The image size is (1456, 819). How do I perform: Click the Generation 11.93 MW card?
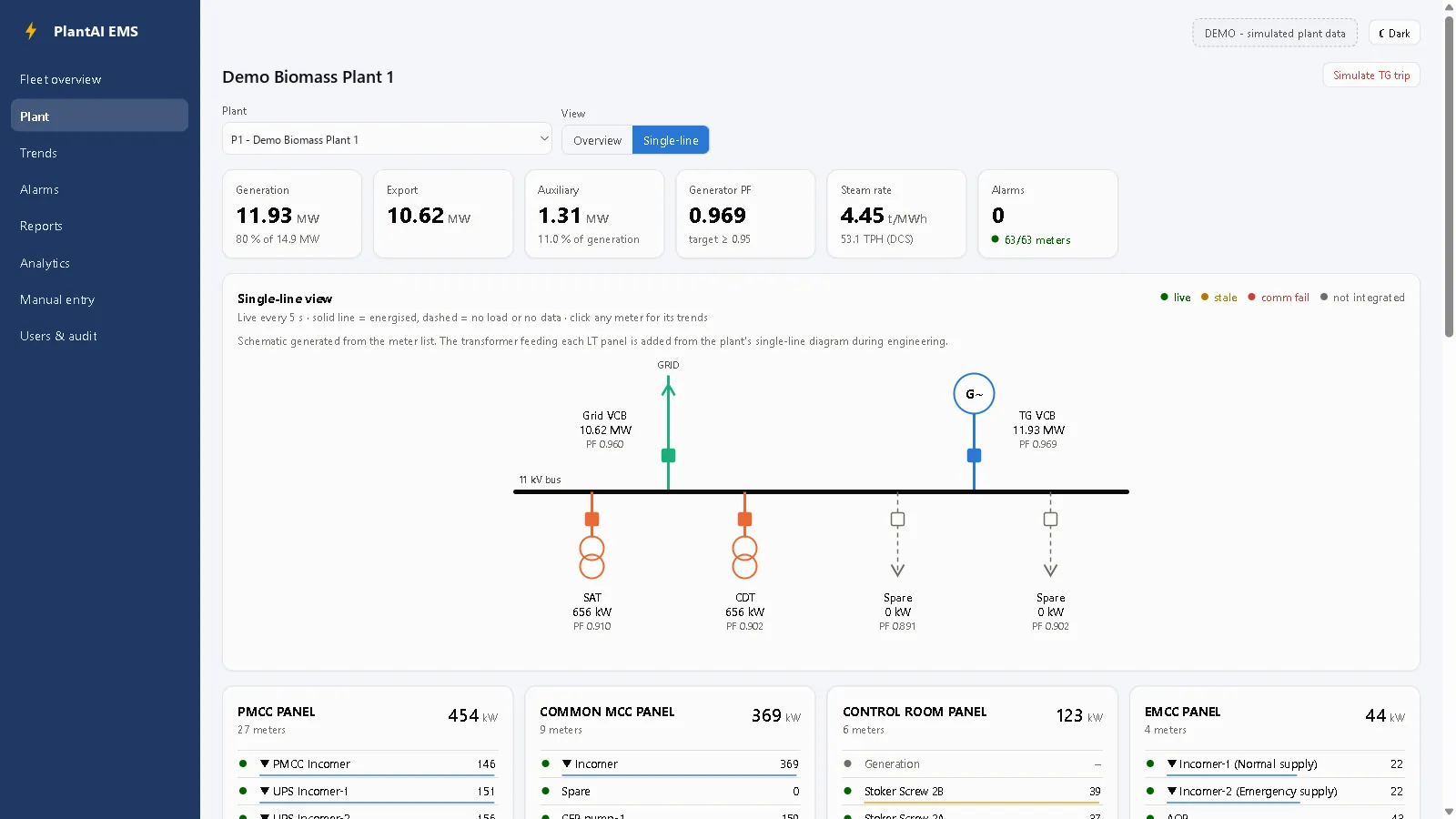tap(291, 214)
